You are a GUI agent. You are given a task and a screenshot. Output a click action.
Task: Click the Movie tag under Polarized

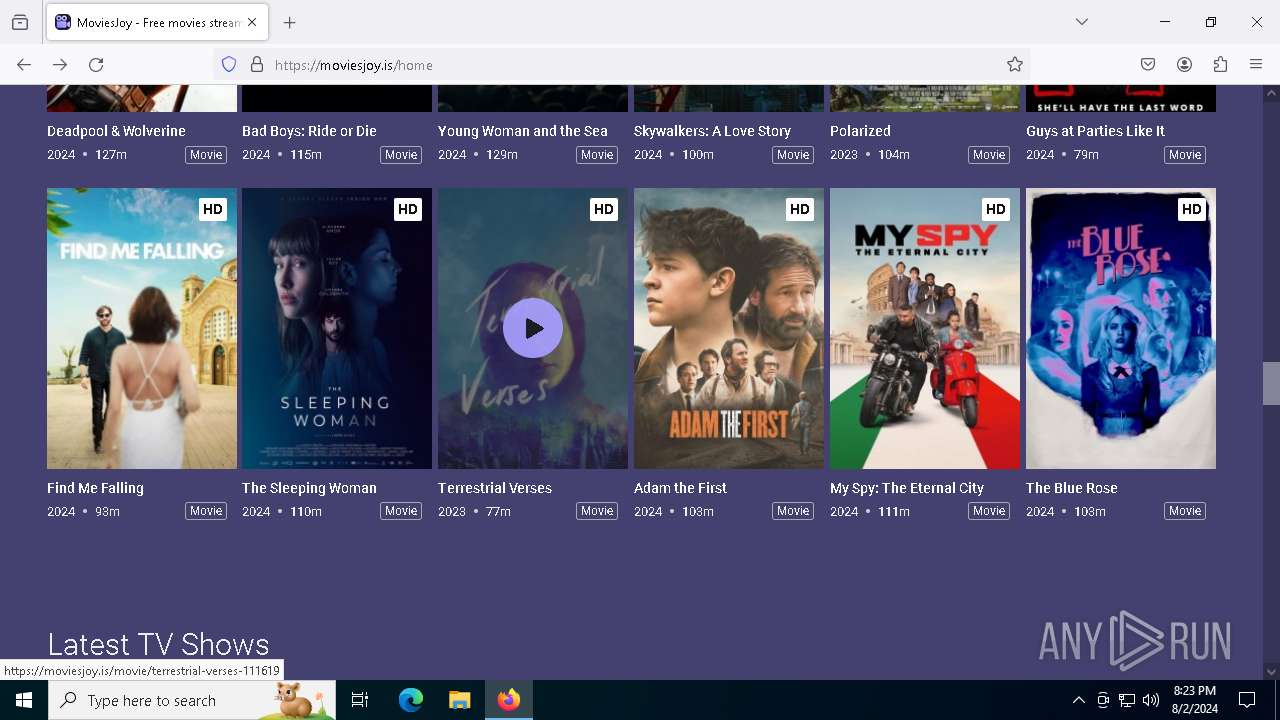[989, 155]
